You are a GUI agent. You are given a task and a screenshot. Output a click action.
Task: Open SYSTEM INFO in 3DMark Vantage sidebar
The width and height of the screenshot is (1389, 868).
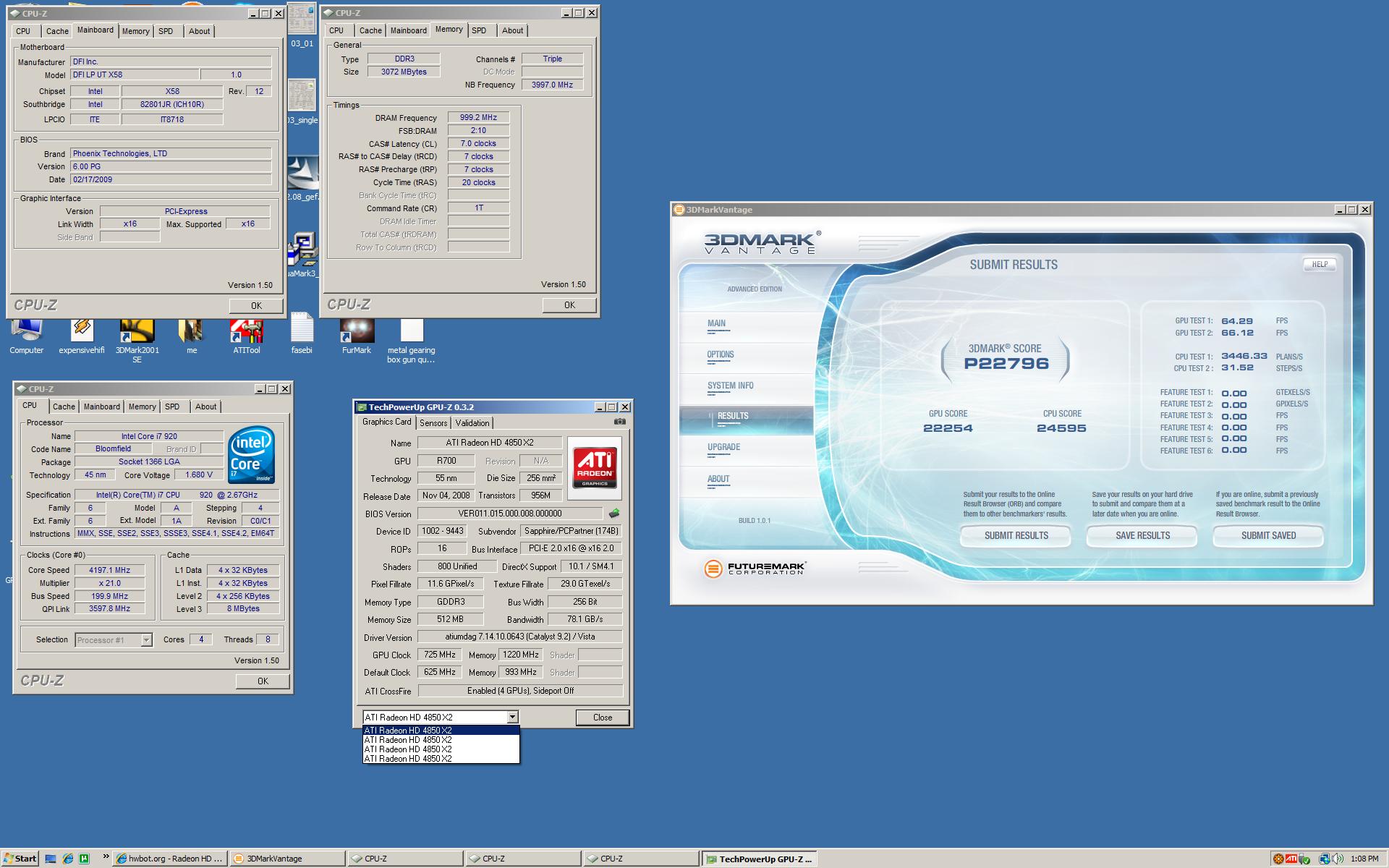tap(731, 386)
